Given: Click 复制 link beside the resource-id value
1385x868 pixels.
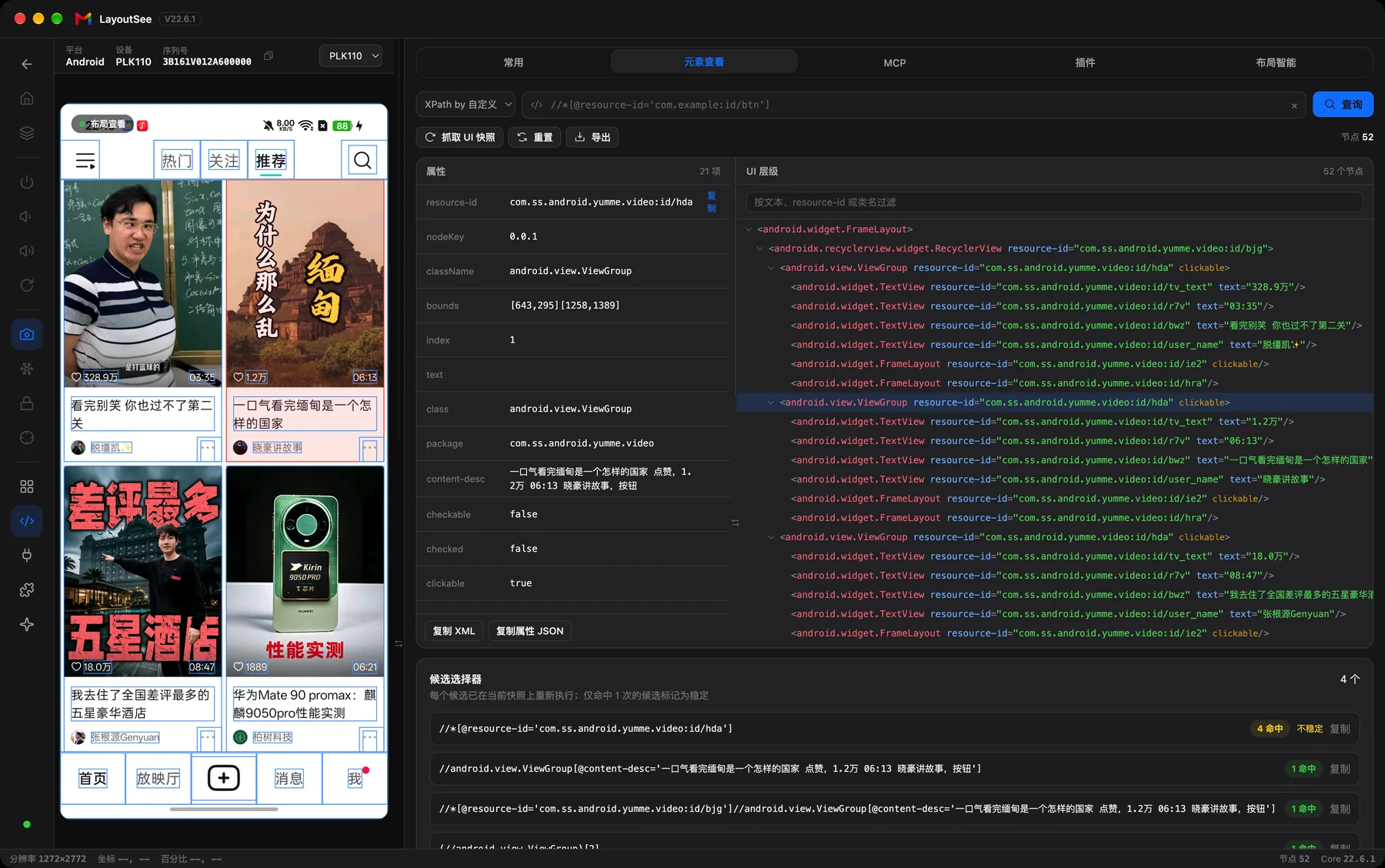Looking at the screenshot, I should click(x=712, y=202).
